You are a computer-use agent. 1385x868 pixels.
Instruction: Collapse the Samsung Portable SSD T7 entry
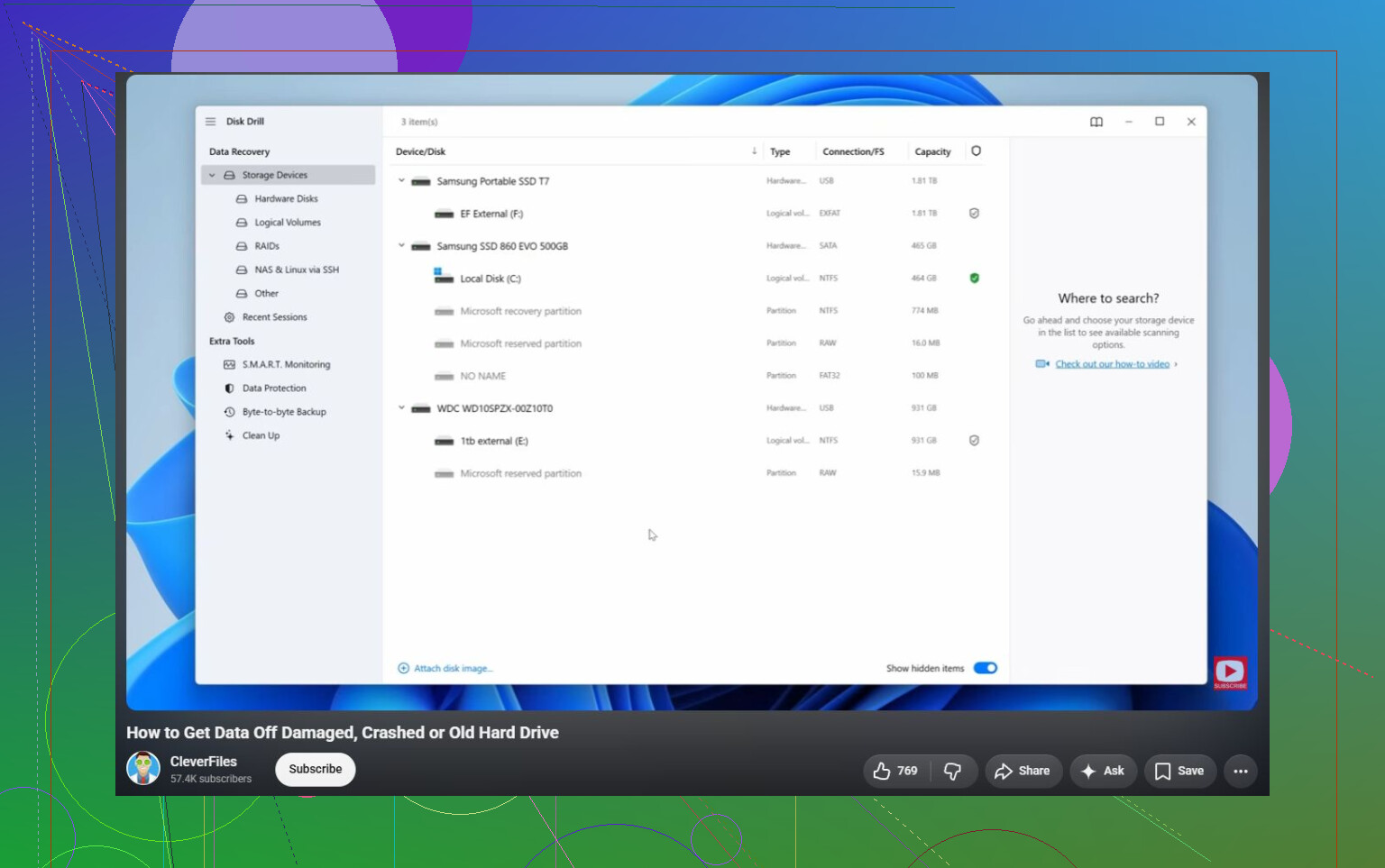pyautogui.click(x=402, y=180)
